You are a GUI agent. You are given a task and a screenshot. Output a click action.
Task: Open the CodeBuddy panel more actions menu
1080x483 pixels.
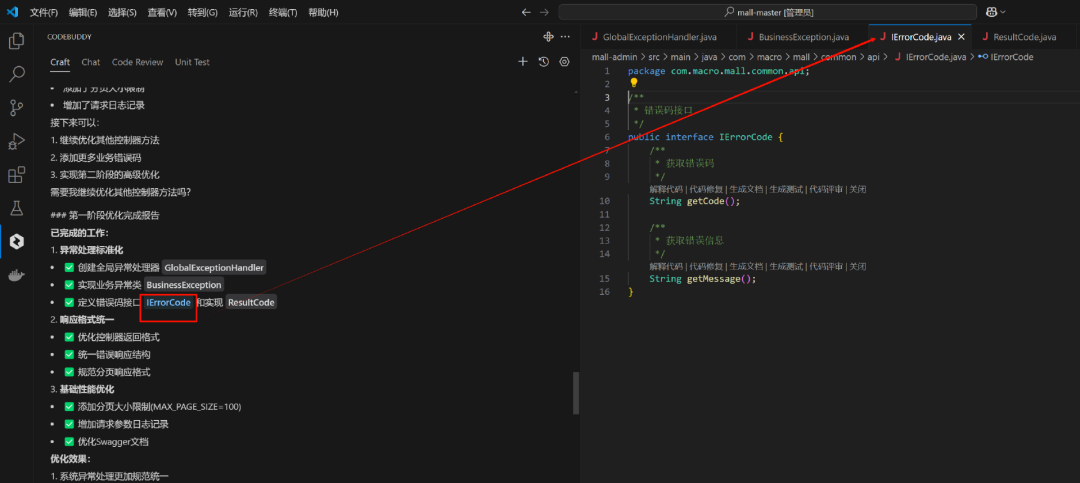click(565, 37)
